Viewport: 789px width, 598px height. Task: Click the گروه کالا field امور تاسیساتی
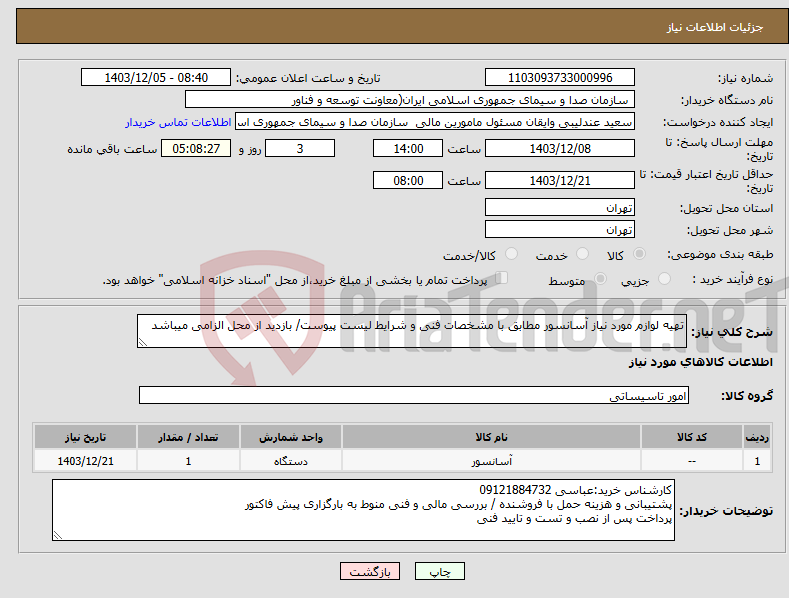click(414, 396)
